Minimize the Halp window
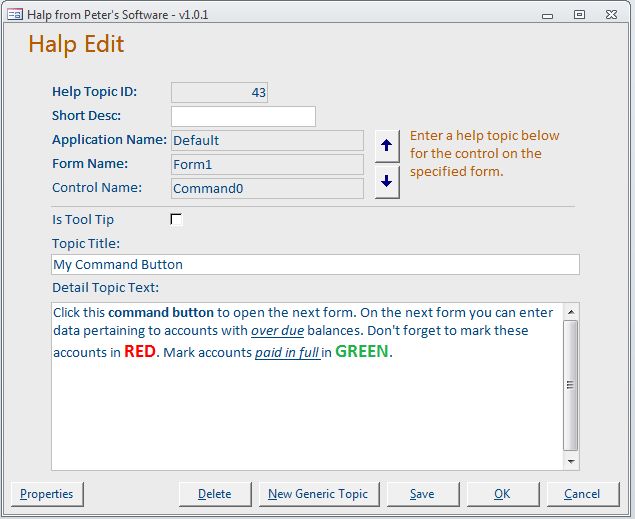Screen dimensions: 635x519 [547, 16]
